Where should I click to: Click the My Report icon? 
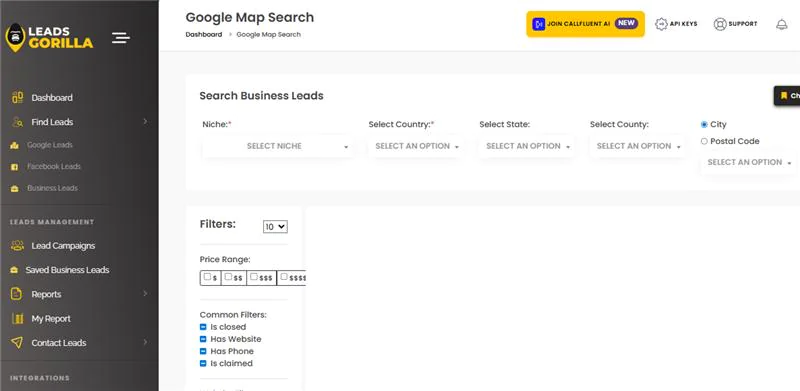(18, 319)
